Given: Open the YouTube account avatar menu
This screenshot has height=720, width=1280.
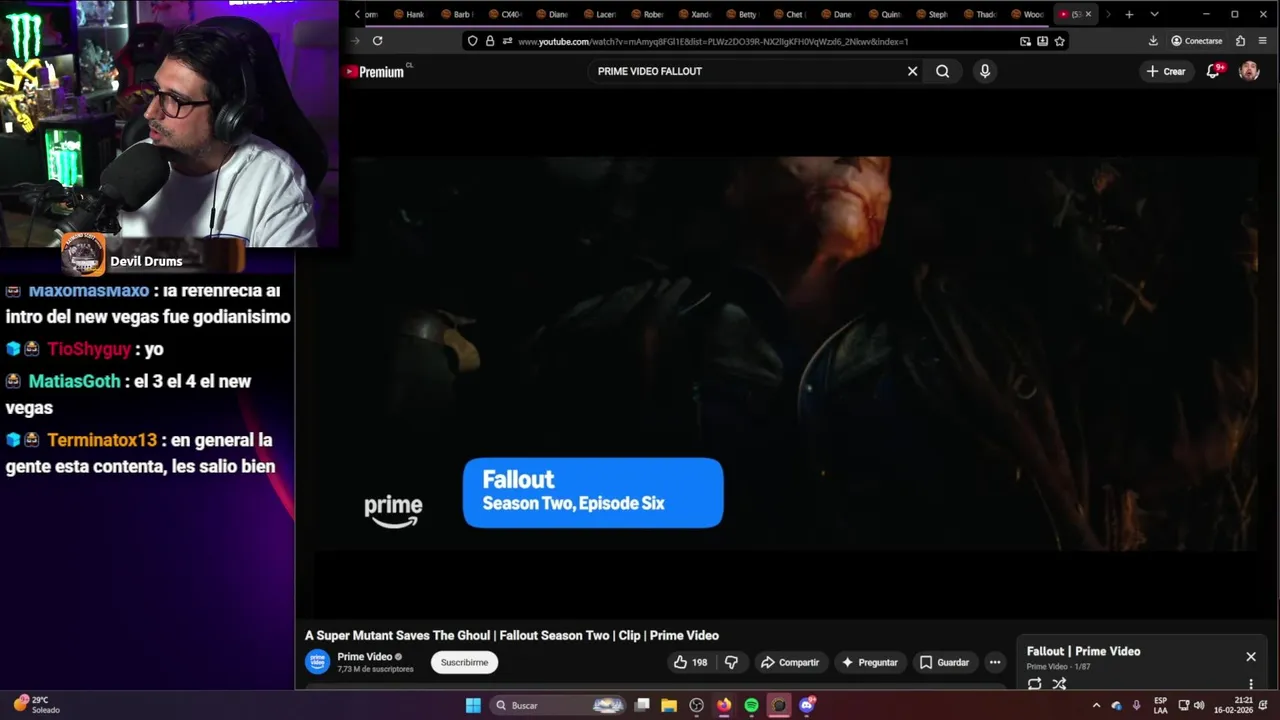Looking at the screenshot, I should (1249, 71).
